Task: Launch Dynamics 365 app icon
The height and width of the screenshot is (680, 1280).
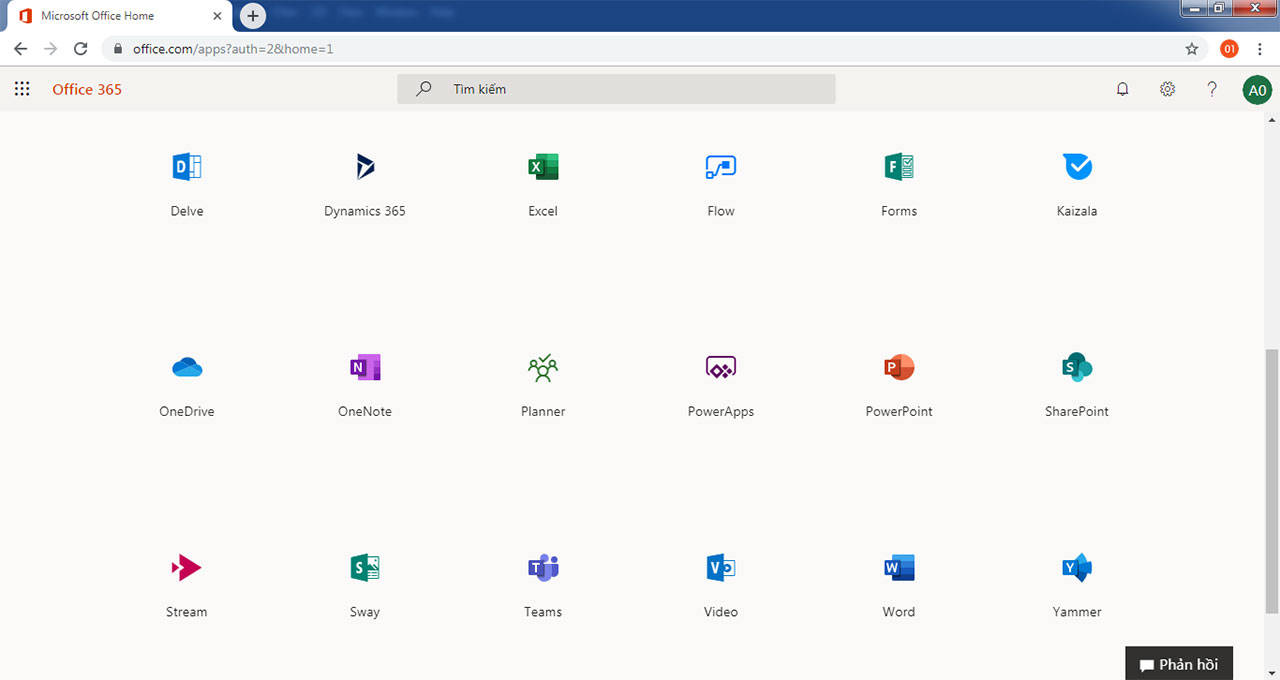Action: tap(365, 167)
